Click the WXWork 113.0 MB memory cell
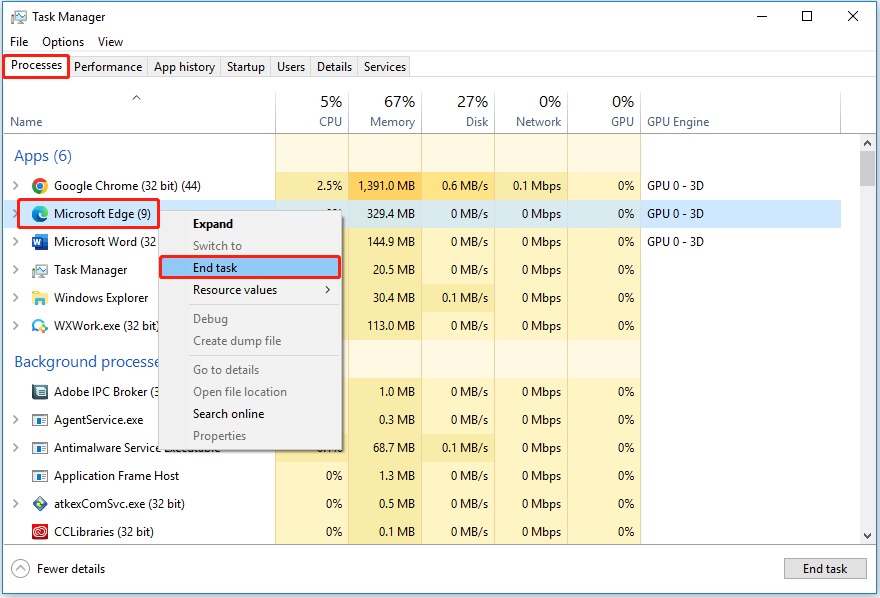Image resolution: width=880 pixels, height=598 pixels. point(385,326)
